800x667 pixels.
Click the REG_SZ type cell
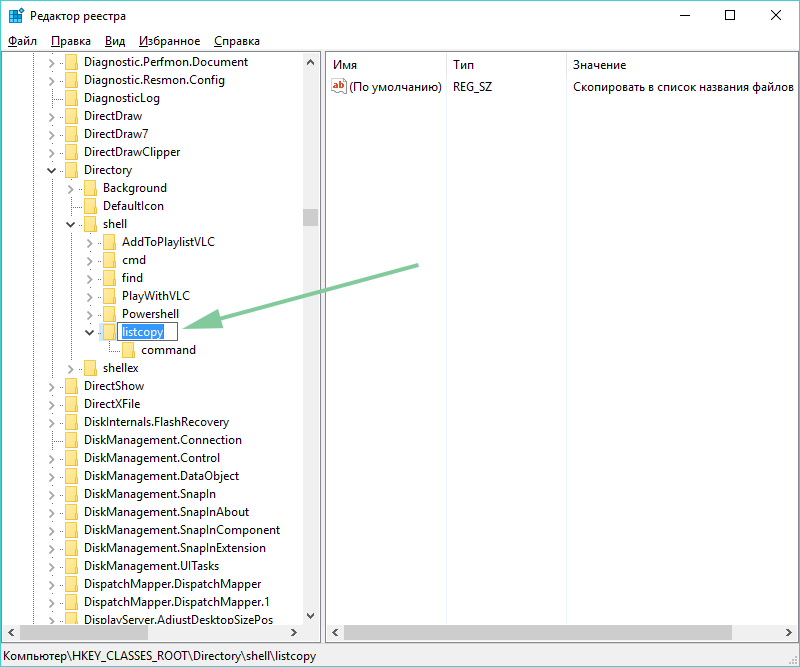(x=472, y=87)
